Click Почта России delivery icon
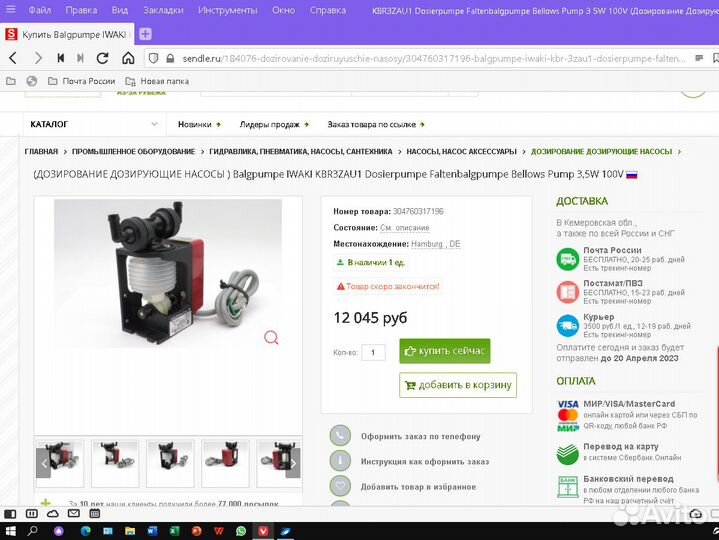This screenshot has width=719, height=540. coord(568,259)
